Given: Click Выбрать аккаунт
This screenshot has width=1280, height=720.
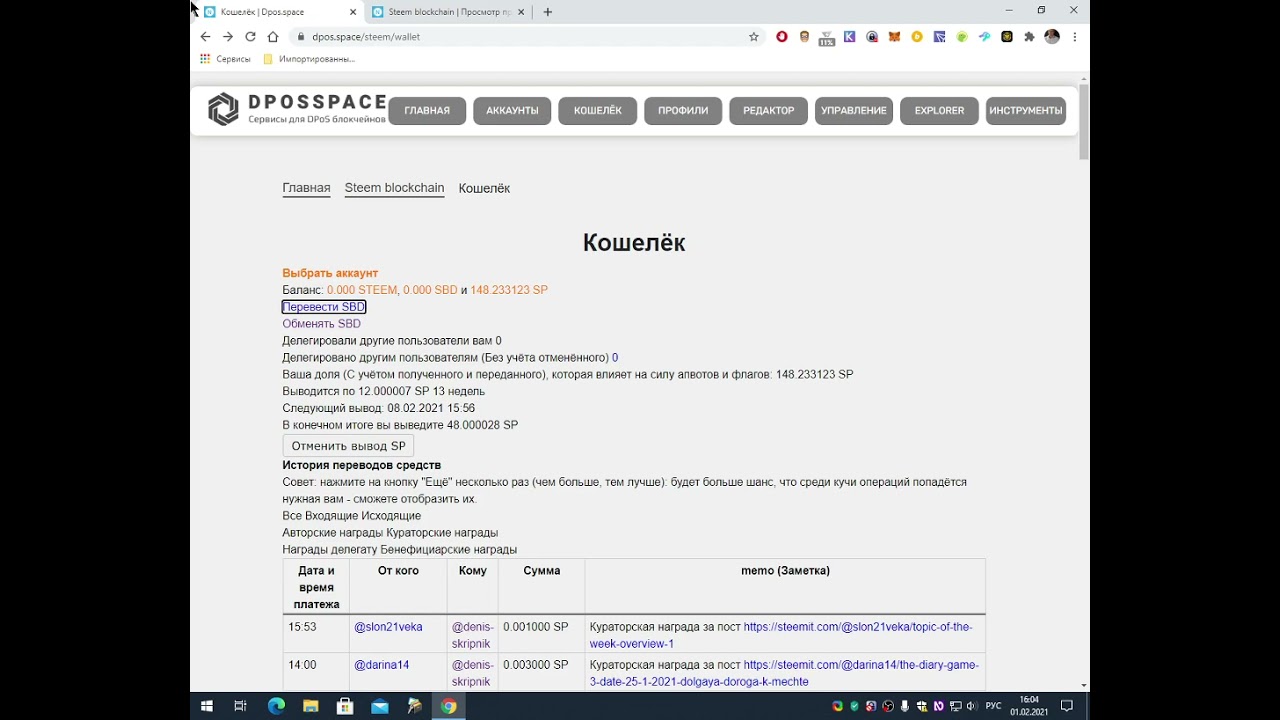Looking at the screenshot, I should (330, 273).
